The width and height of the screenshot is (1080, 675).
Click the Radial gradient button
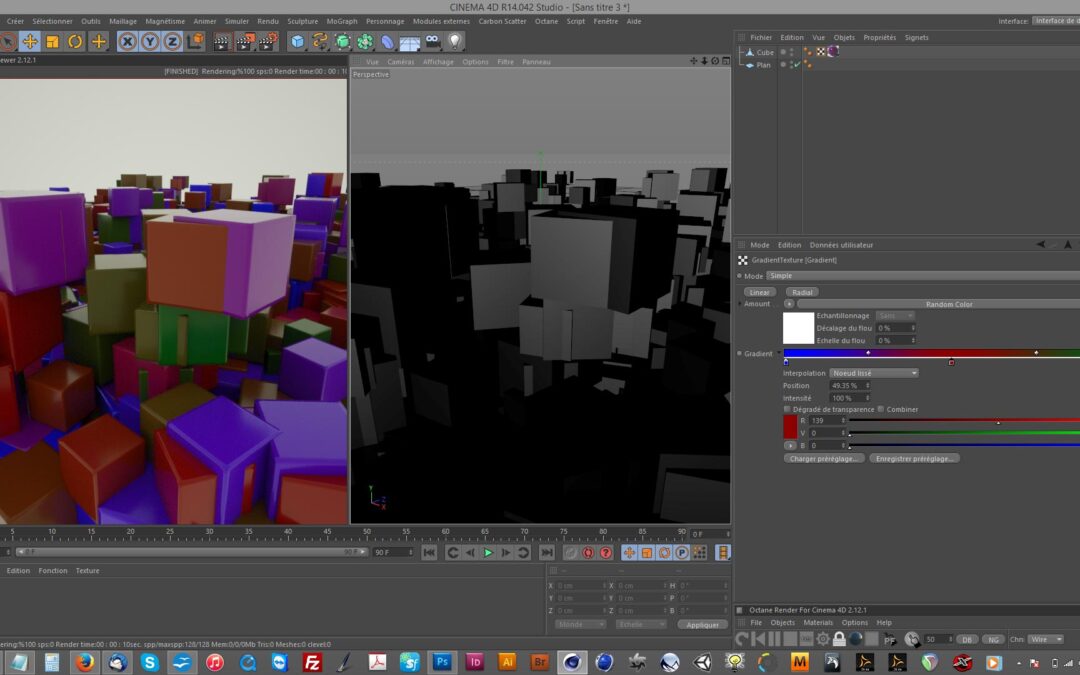(x=803, y=292)
